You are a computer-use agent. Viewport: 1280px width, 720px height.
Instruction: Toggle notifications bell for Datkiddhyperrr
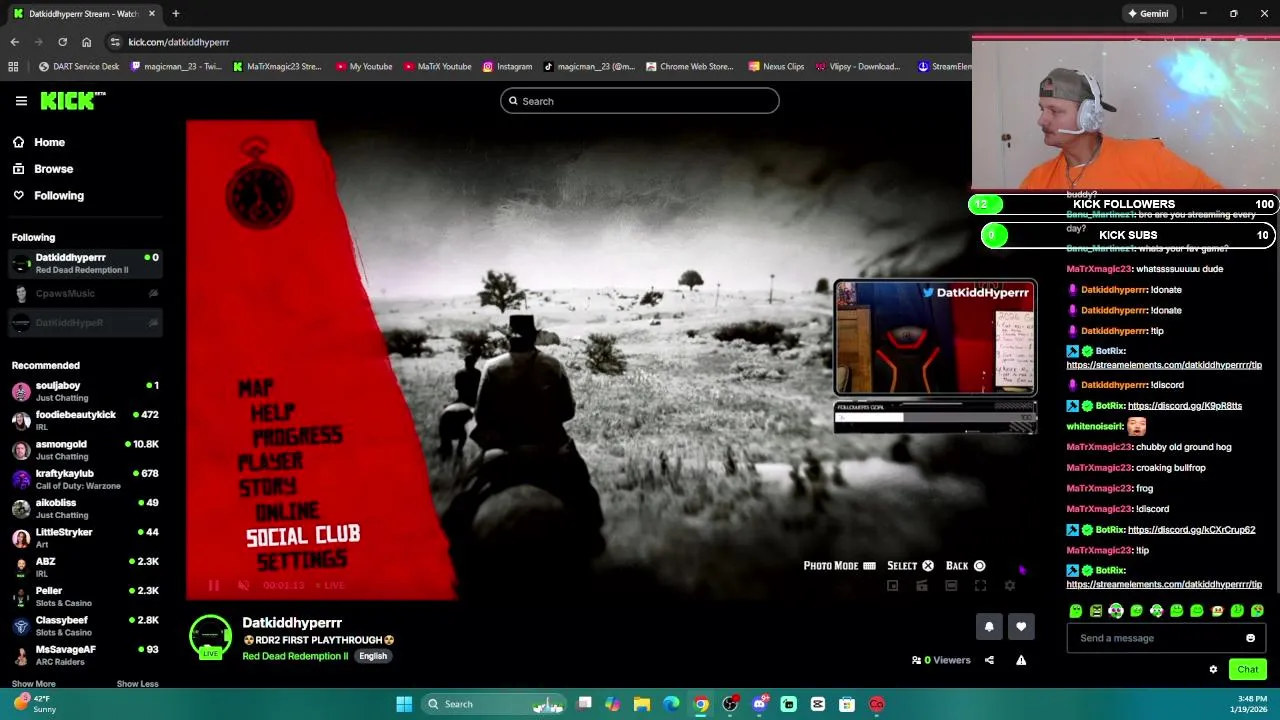pyautogui.click(x=989, y=627)
